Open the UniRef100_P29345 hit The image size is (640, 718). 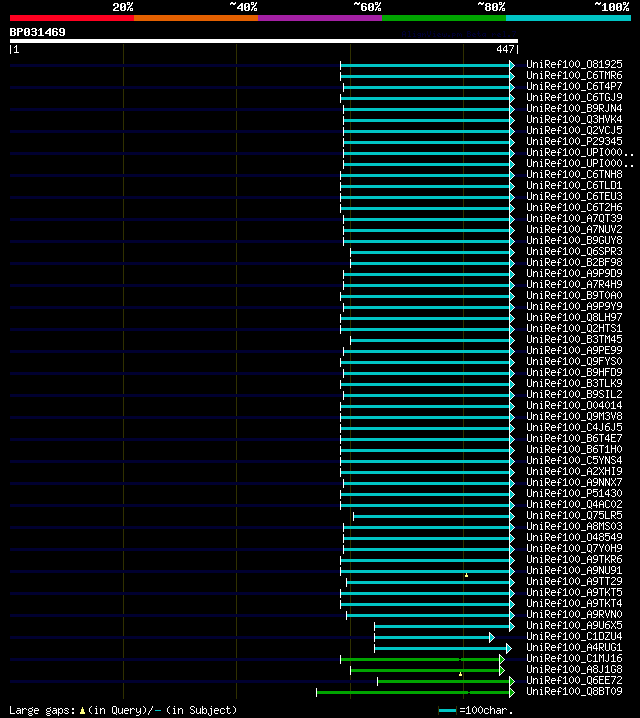tap(574, 141)
